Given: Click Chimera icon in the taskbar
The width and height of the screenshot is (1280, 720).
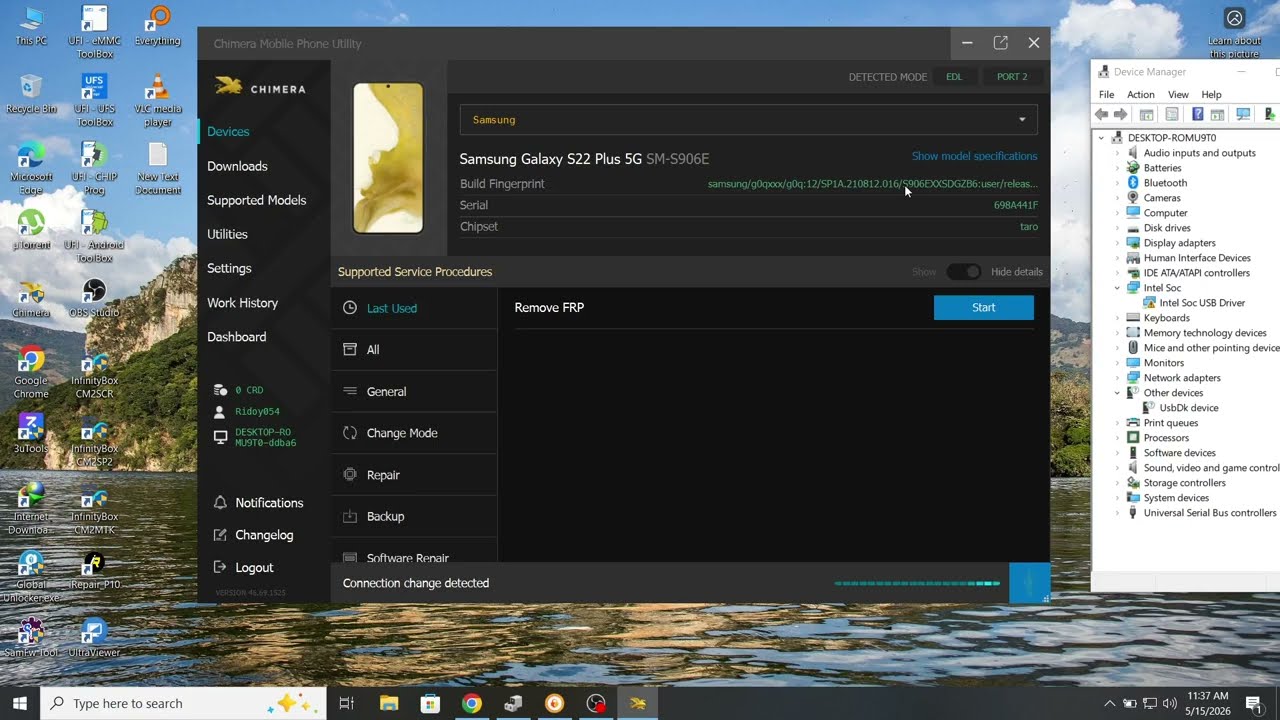Looking at the screenshot, I should tap(638, 703).
